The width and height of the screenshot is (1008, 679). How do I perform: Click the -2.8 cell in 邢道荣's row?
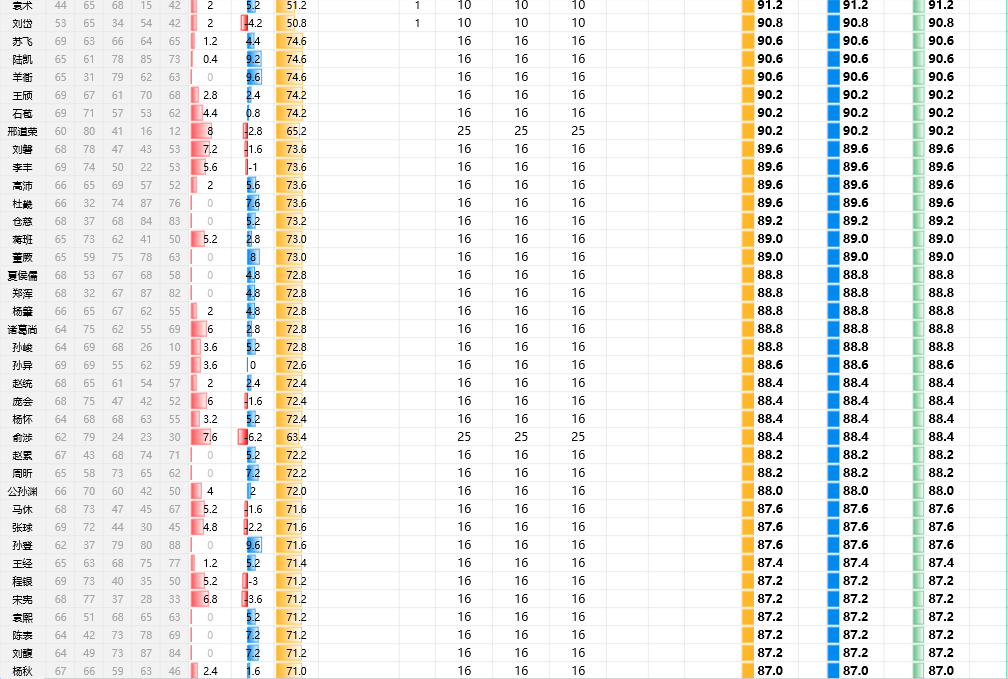(252, 131)
